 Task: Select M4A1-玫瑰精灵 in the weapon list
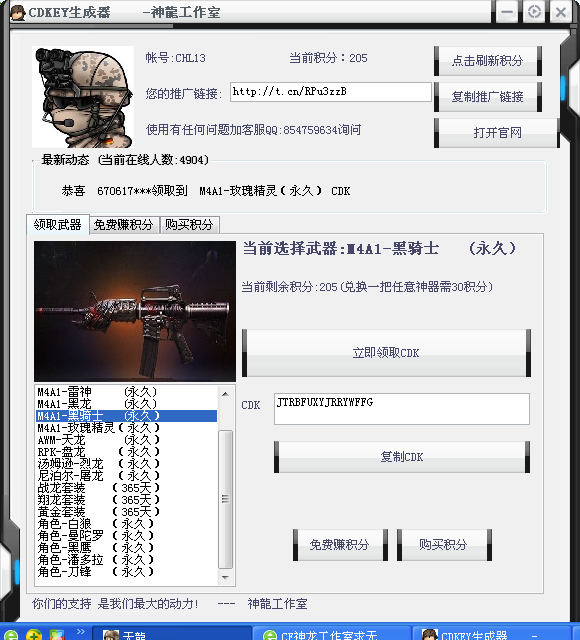pyautogui.click(x=127, y=428)
